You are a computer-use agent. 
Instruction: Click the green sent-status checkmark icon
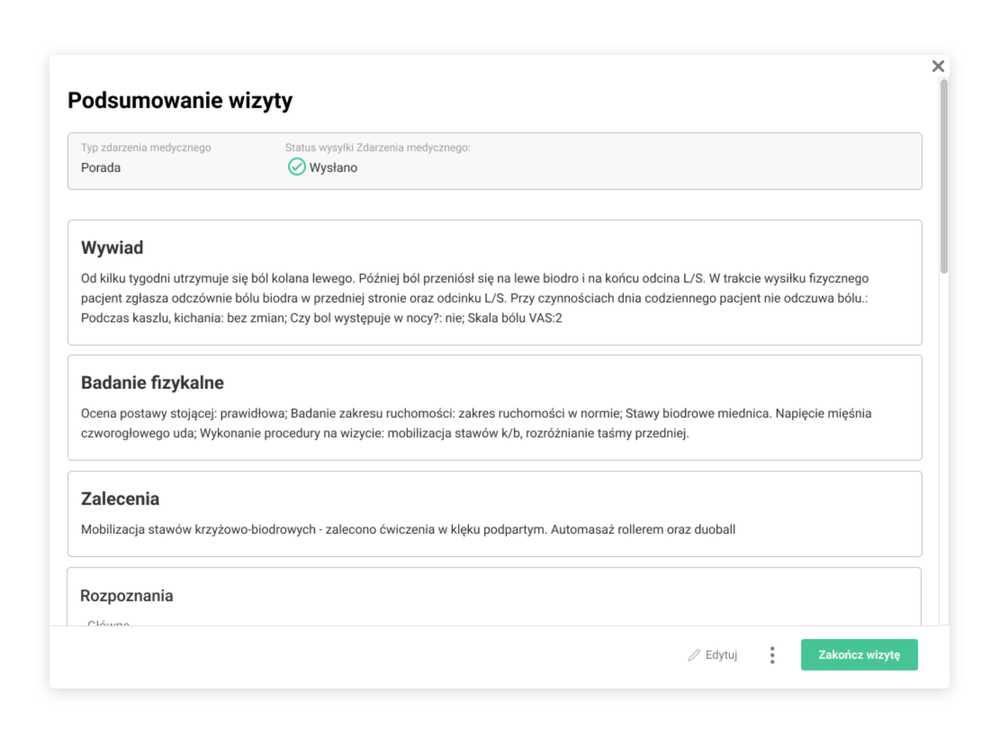296,167
